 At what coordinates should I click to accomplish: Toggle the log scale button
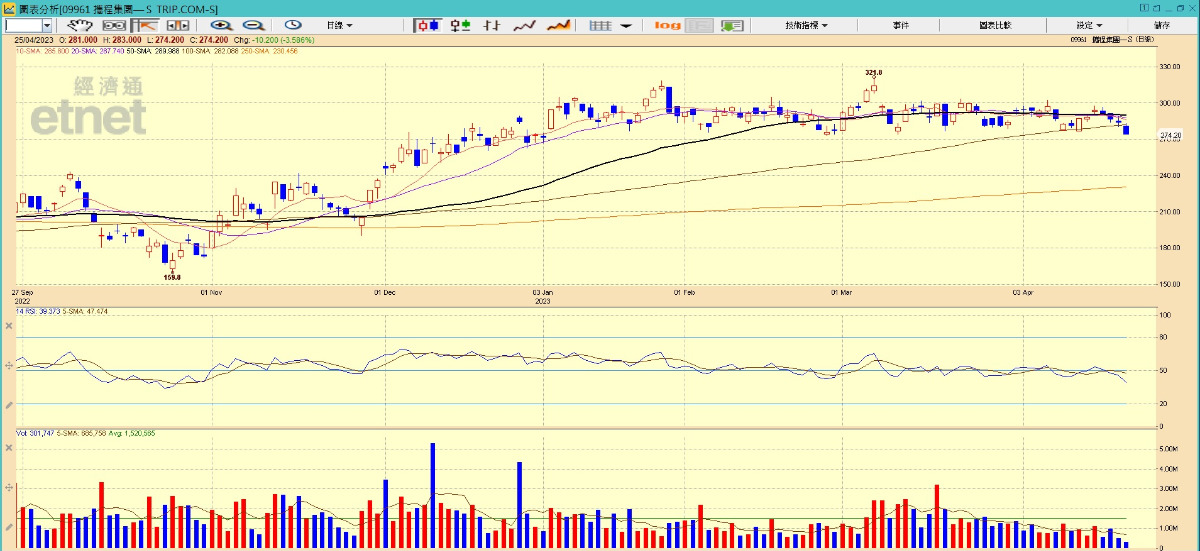click(x=667, y=25)
